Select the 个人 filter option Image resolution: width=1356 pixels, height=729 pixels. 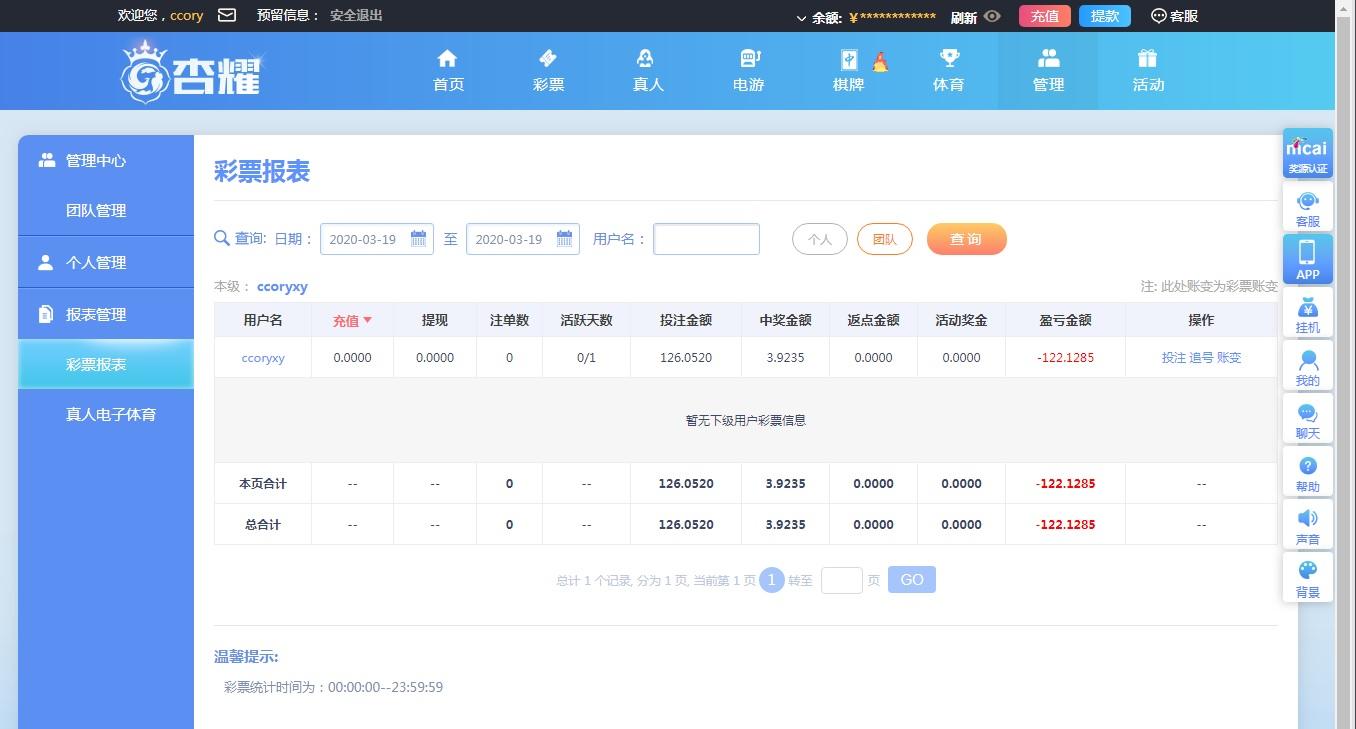coord(819,239)
